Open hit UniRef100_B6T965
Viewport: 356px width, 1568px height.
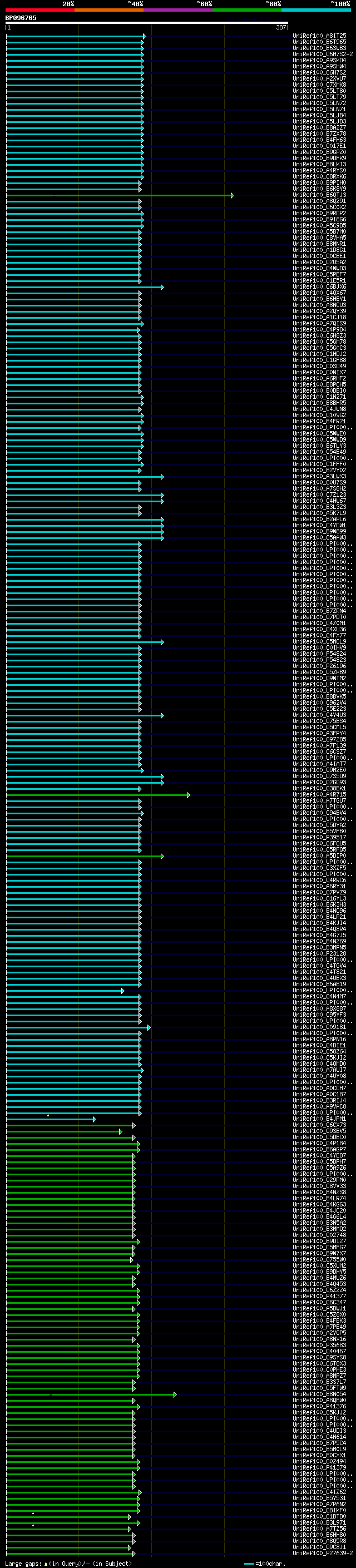click(319, 42)
